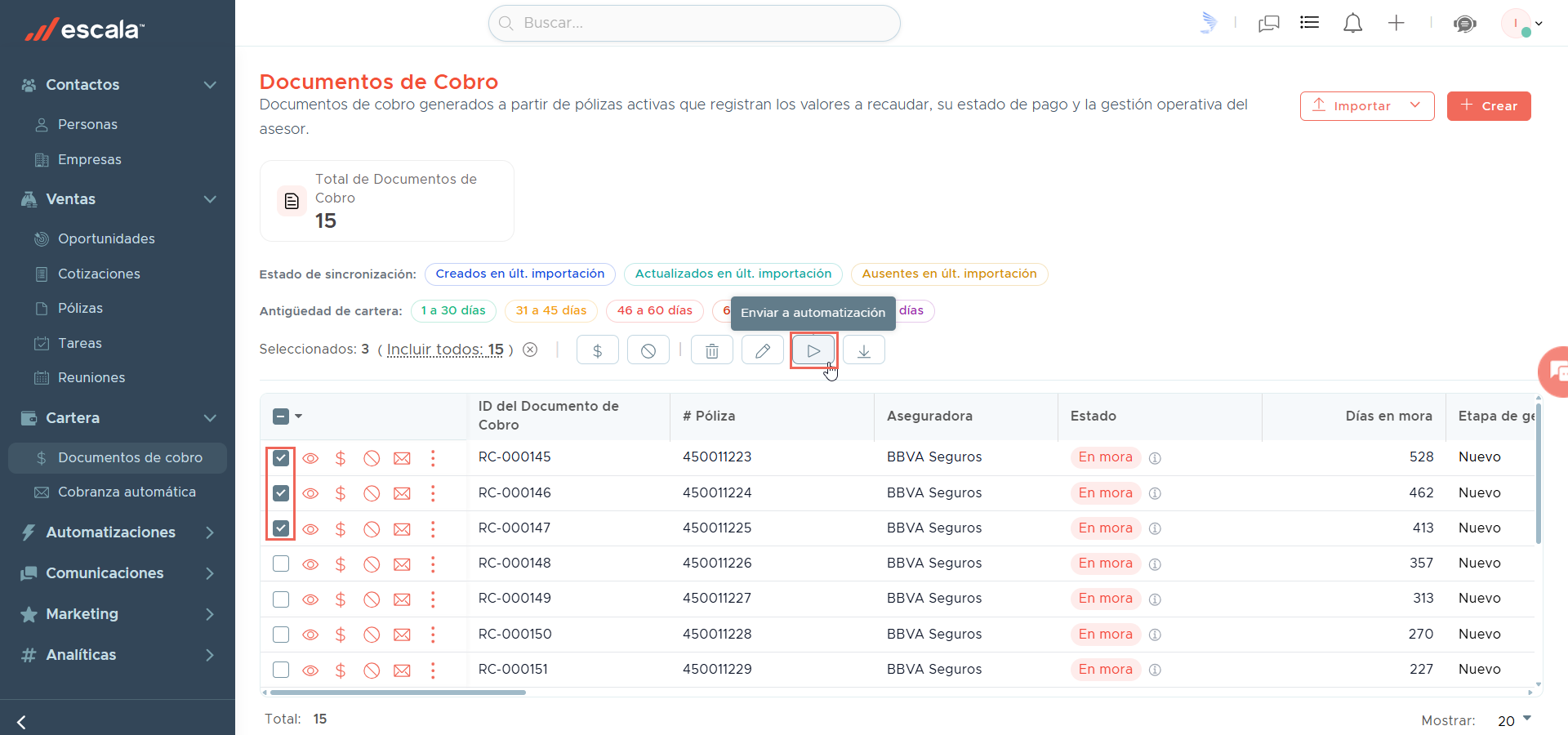Click the dollar icon in row RC-000145
The image size is (1568, 735).
(341, 458)
